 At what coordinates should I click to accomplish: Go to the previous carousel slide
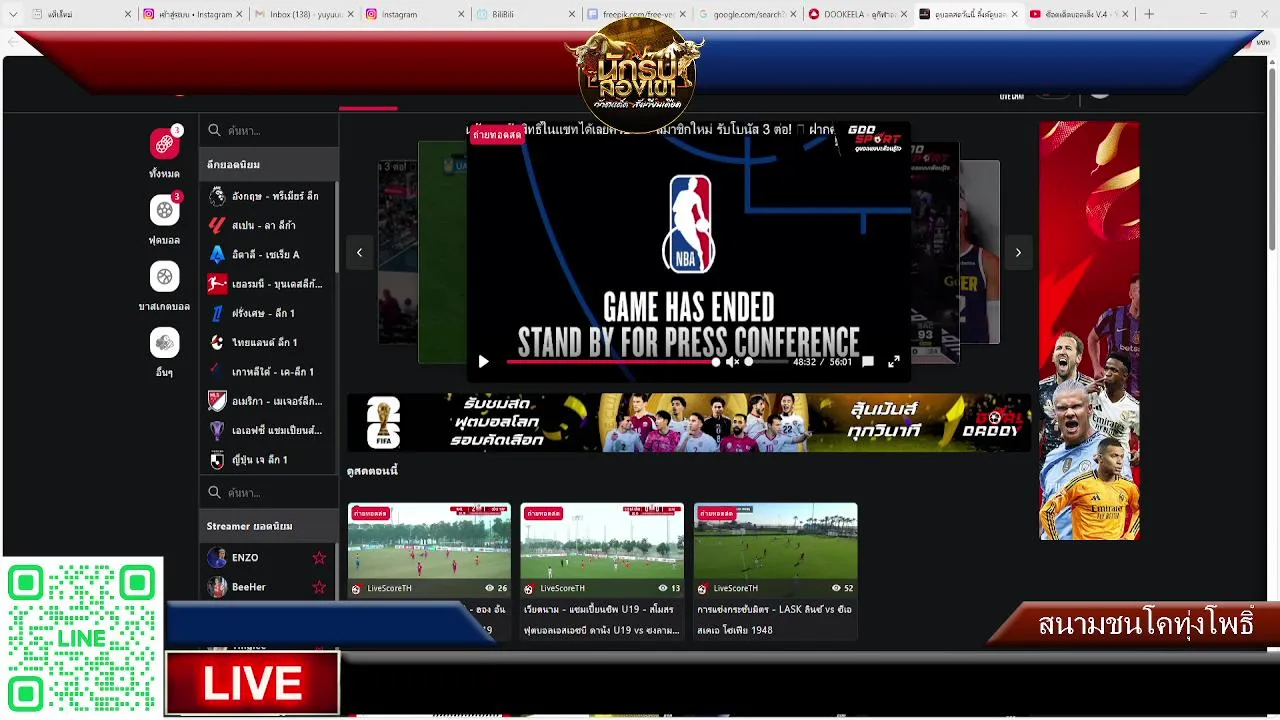coord(359,253)
